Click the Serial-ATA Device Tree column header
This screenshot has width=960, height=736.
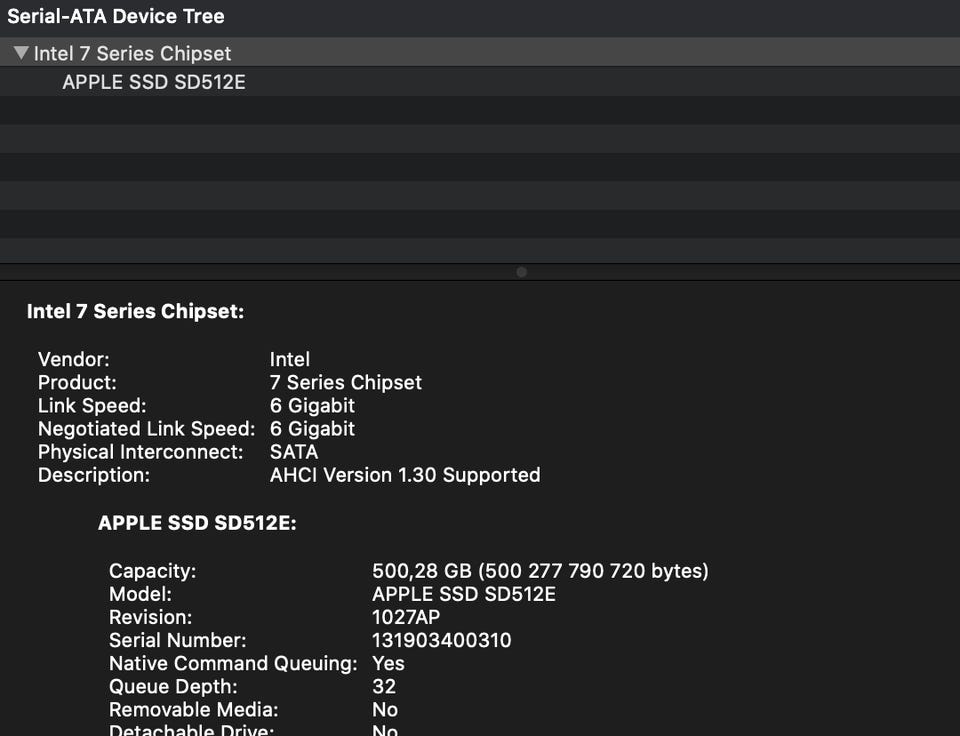point(480,16)
